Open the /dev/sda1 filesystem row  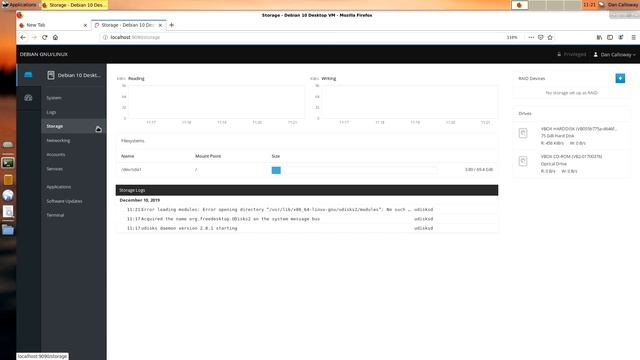point(307,170)
